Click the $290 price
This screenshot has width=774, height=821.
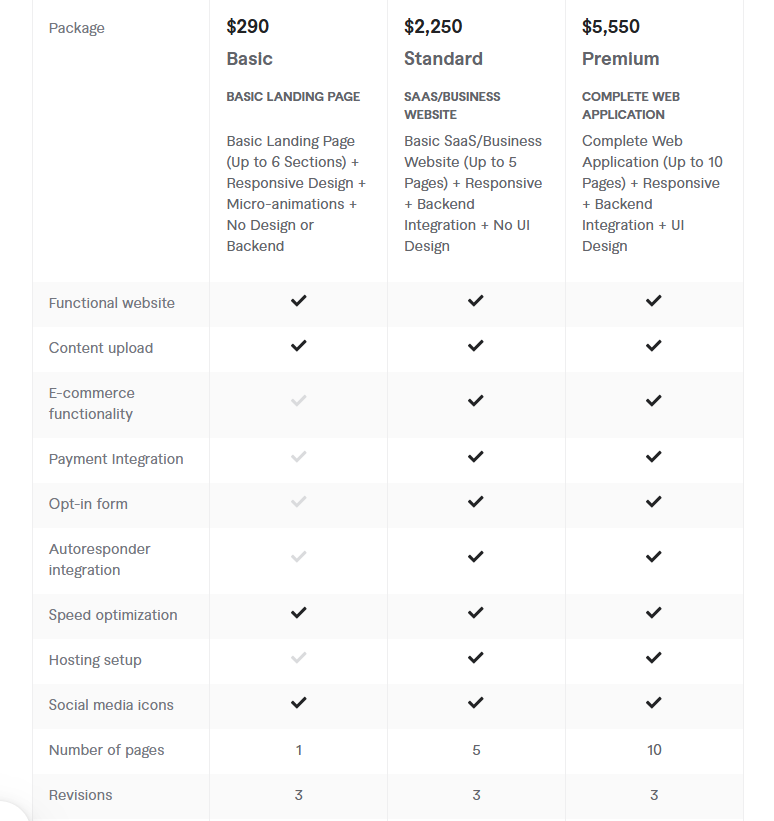(248, 27)
